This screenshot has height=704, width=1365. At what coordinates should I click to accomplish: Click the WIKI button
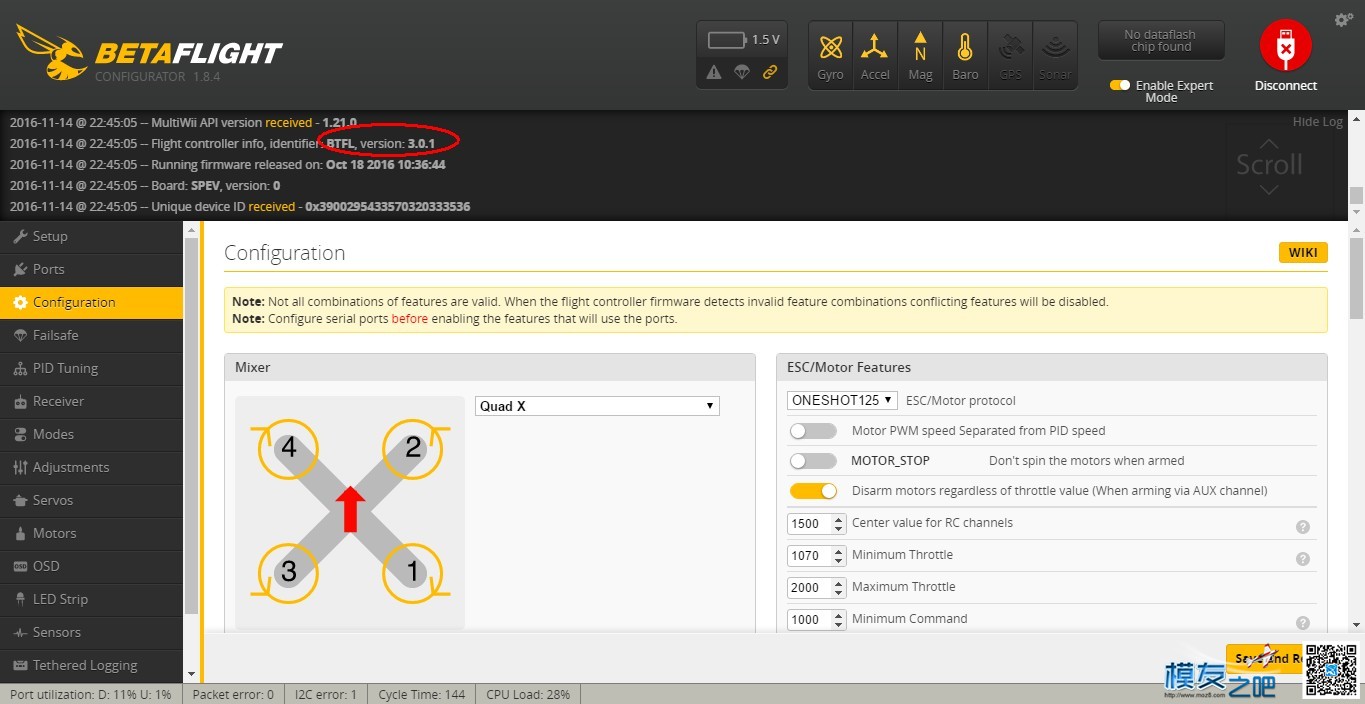coord(1303,253)
